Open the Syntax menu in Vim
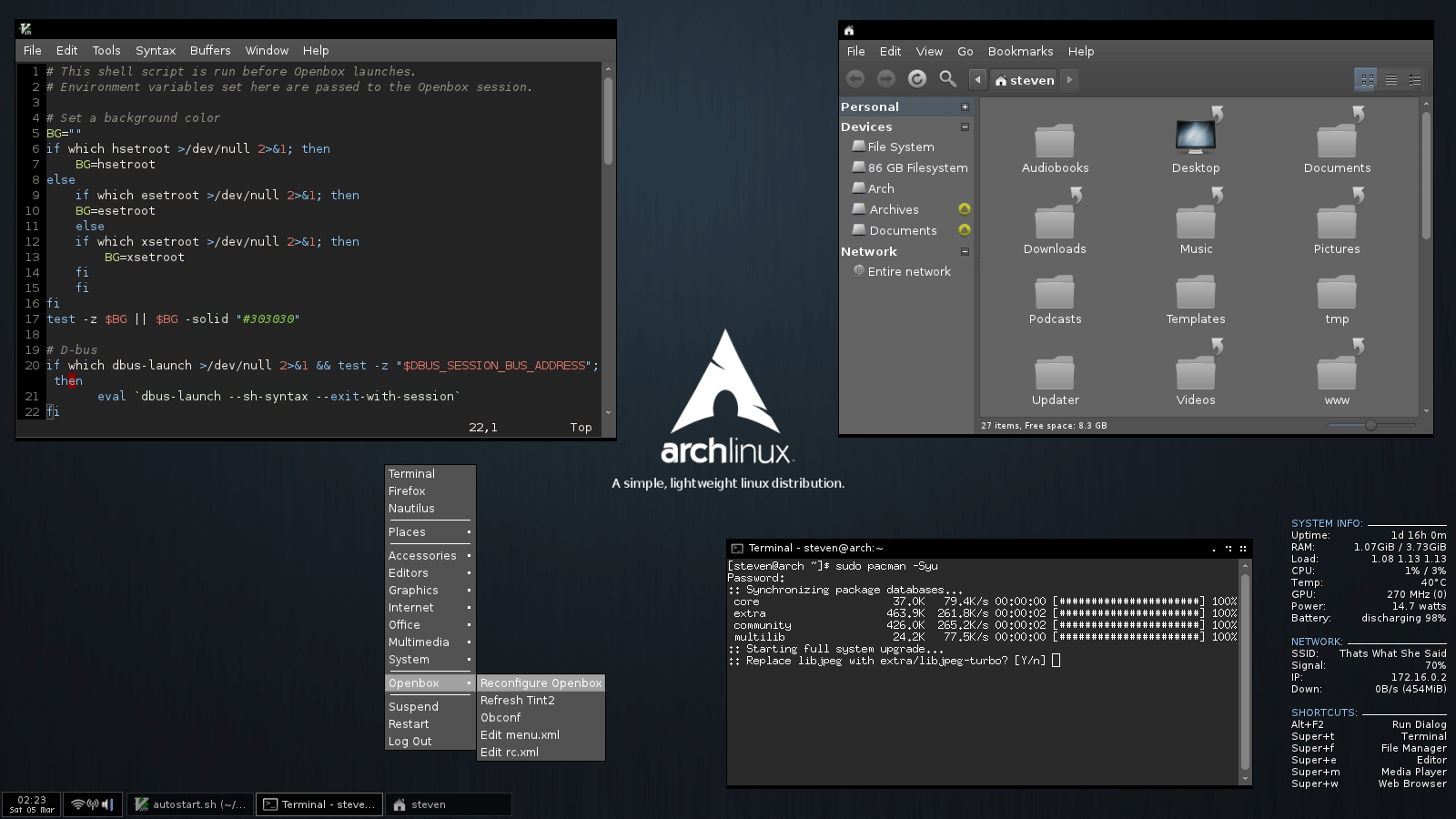 point(155,51)
